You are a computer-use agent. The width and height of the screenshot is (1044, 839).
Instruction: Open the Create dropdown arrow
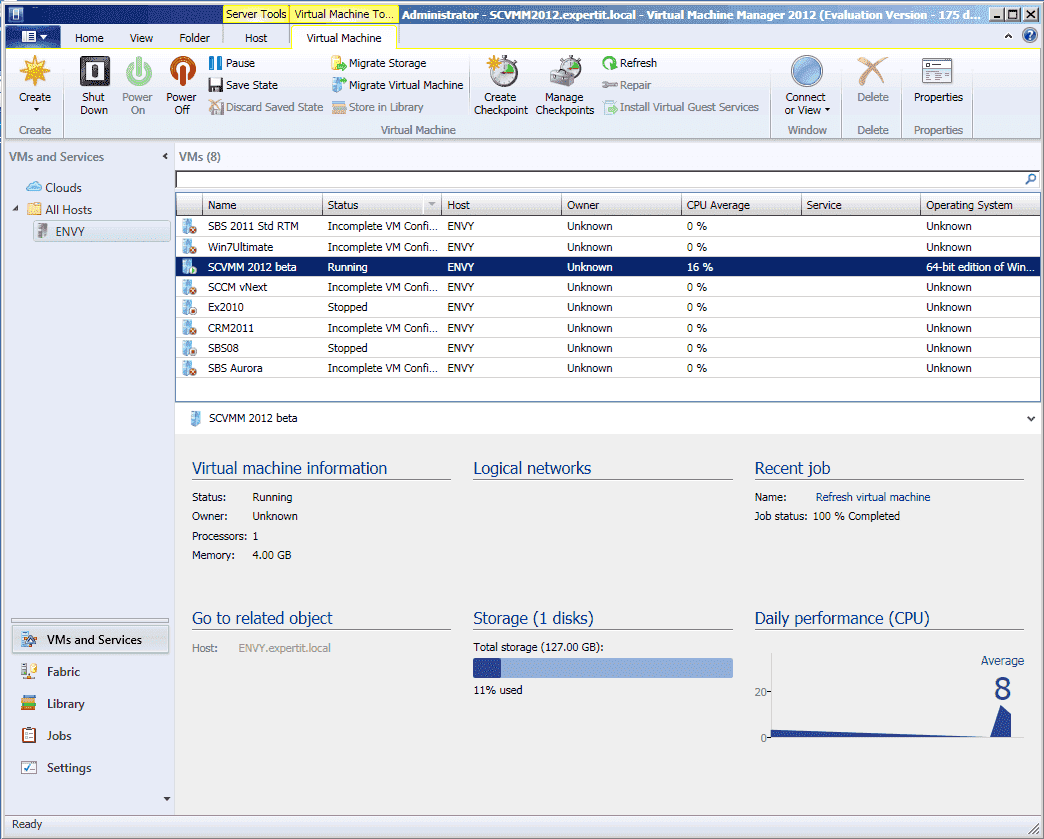[x=36, y=110]
